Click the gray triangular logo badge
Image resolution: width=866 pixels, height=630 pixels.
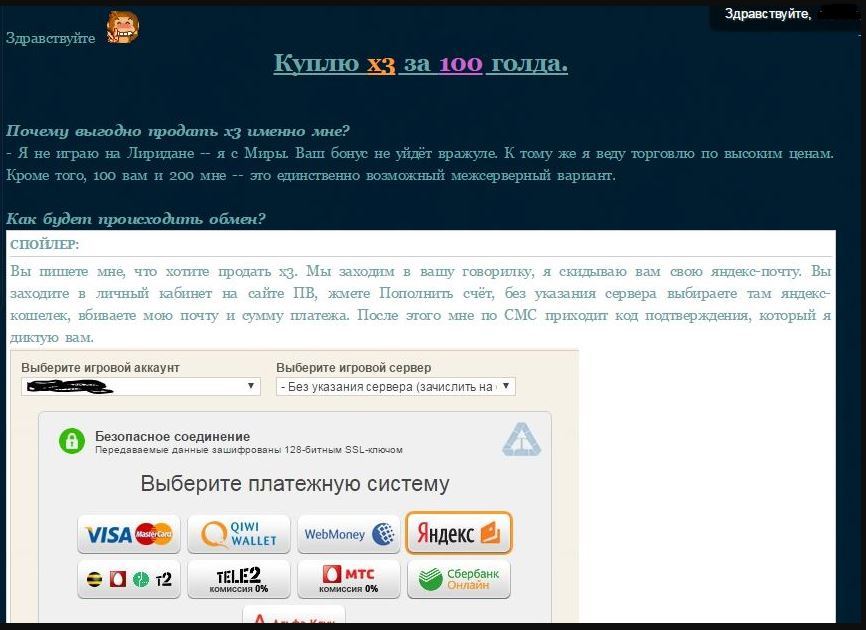[x=521, y=440]
